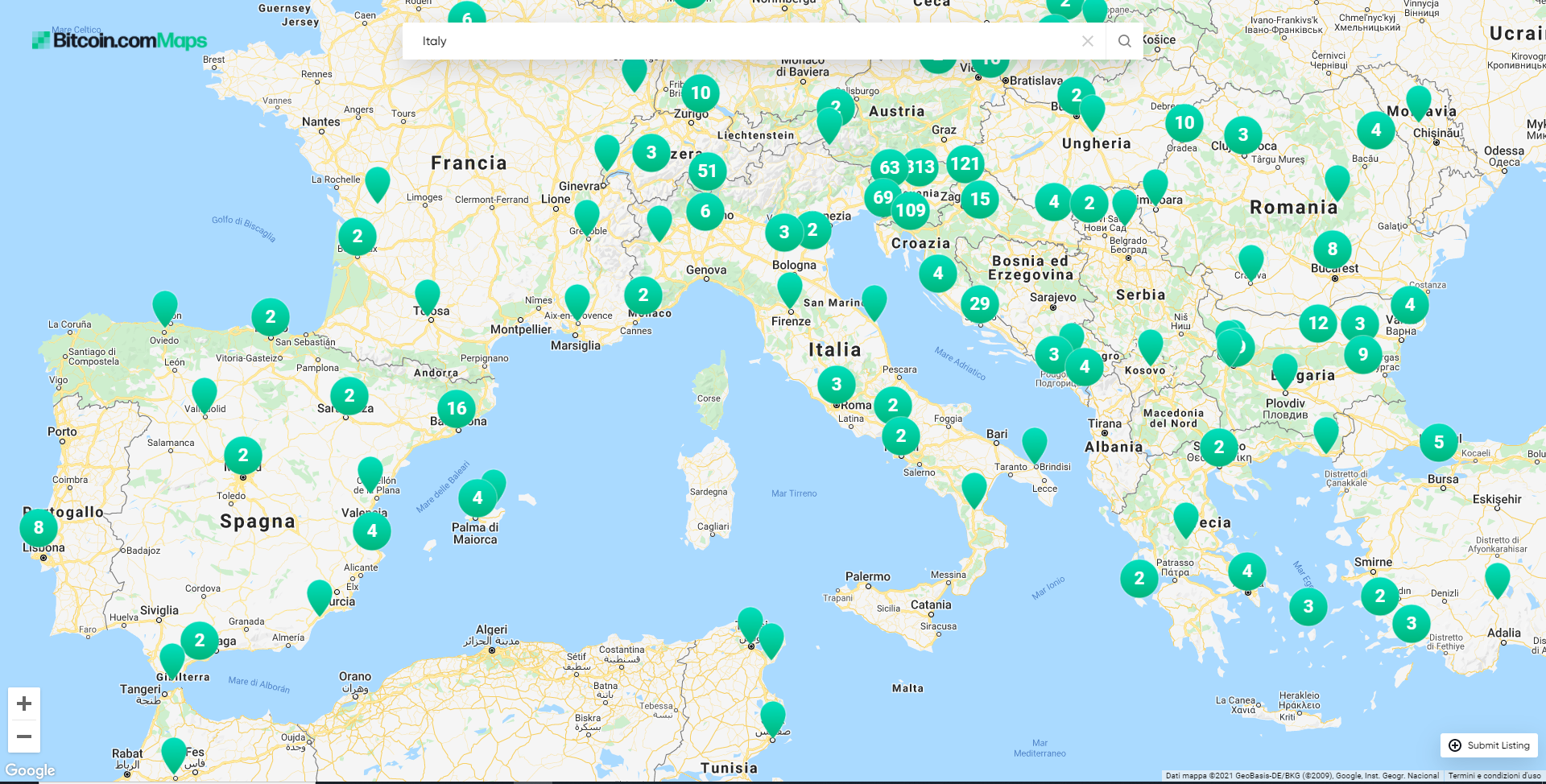Open the Bitcoin.com Maps logo

tap(119, 40)
